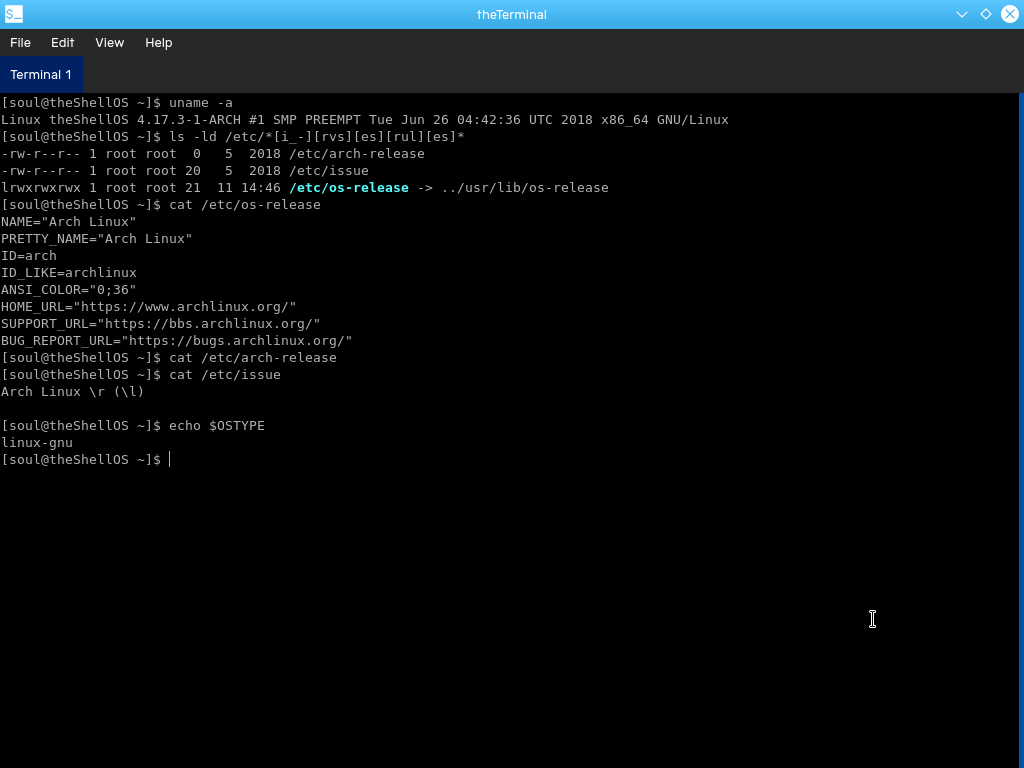1024x768 pixels.
Task: Minimize theTerminal window using chevron icon
Action: tap(962, 14)
